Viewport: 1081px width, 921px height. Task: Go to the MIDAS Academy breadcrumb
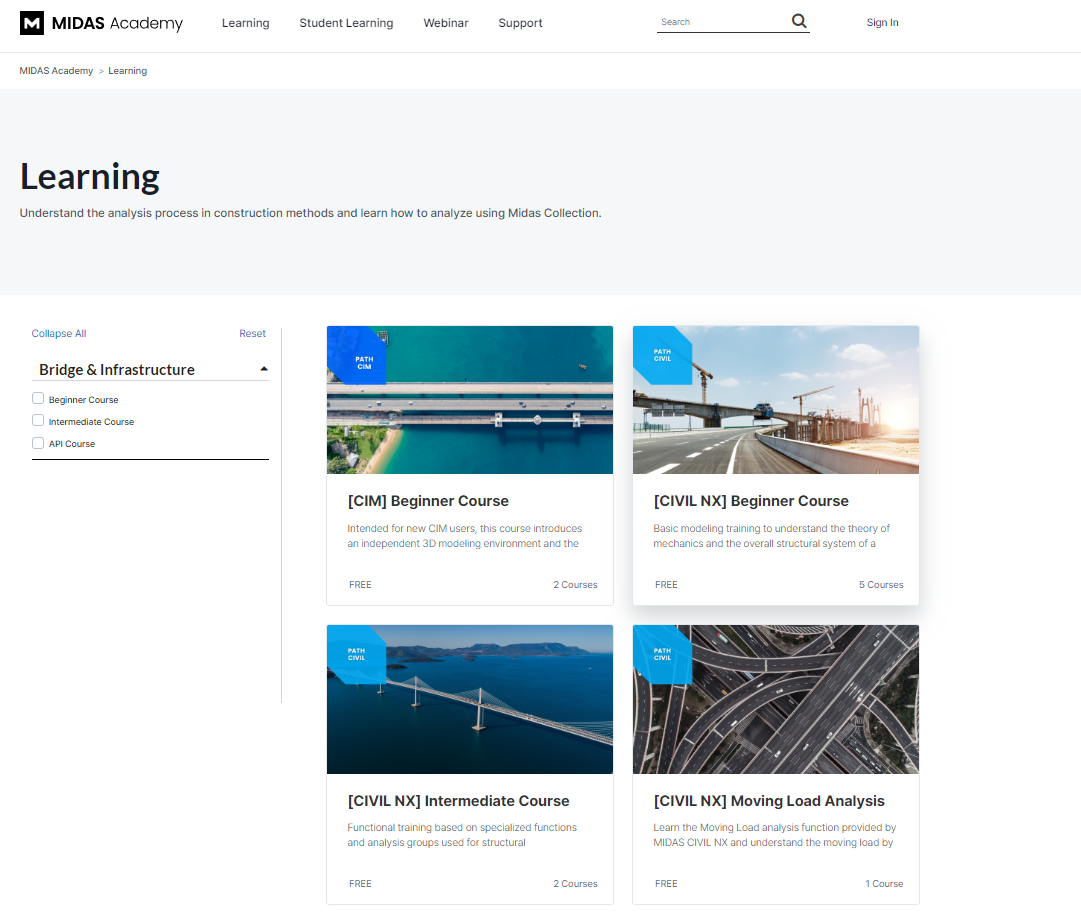[56, 71]
